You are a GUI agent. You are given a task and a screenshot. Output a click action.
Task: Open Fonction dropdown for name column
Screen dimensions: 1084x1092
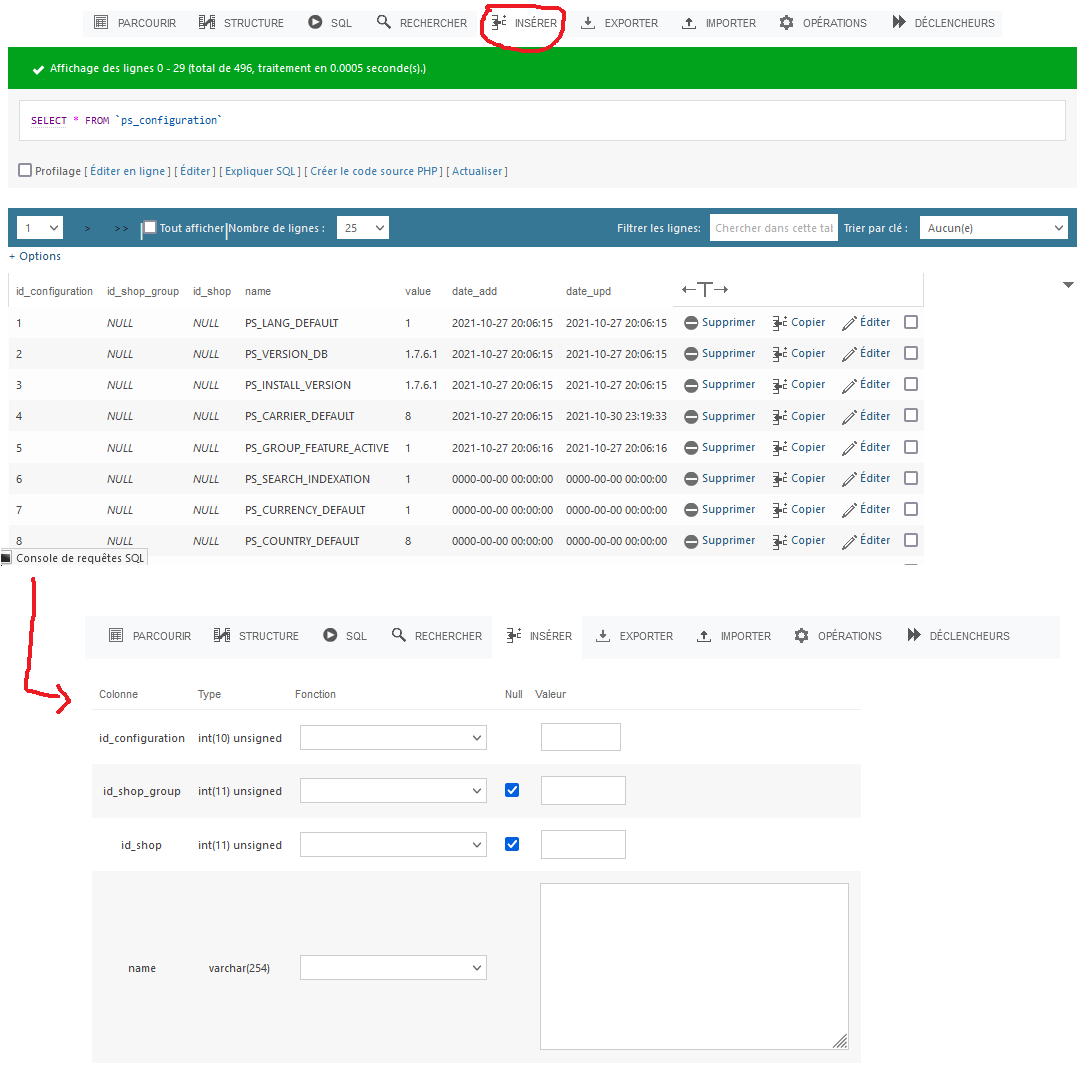[x=393, y=967]
